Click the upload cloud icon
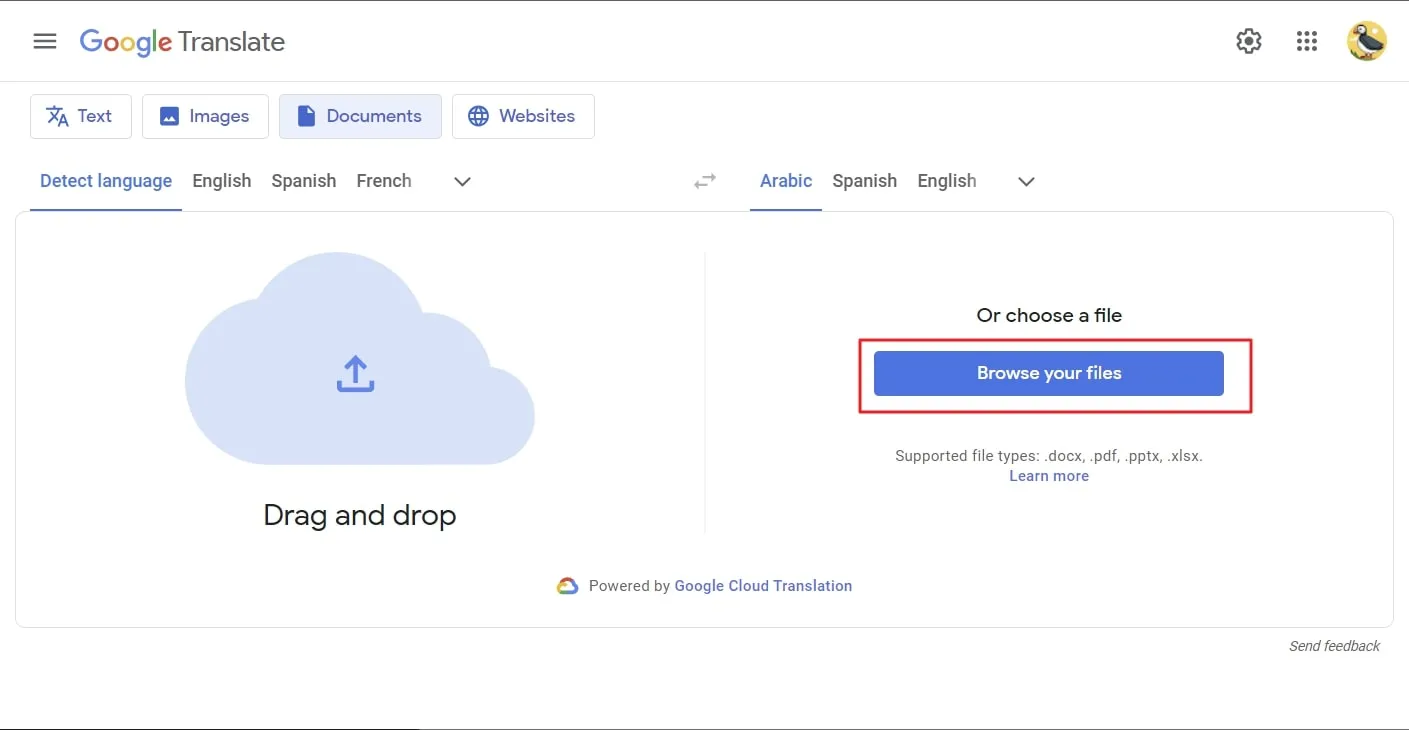This screenshot has height=730, width=1409. 355,373
